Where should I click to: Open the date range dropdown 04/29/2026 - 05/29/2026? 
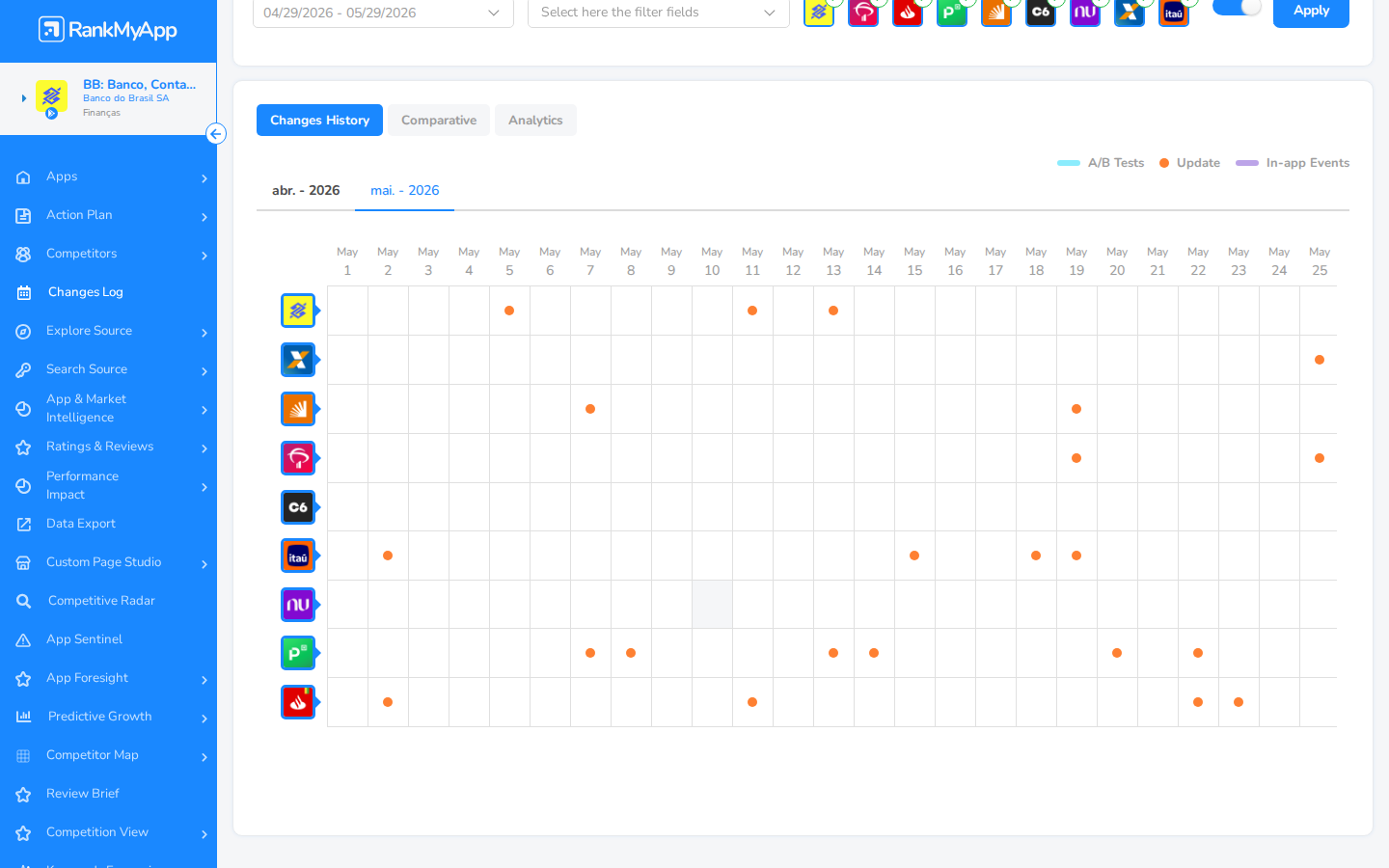[383, 13]
